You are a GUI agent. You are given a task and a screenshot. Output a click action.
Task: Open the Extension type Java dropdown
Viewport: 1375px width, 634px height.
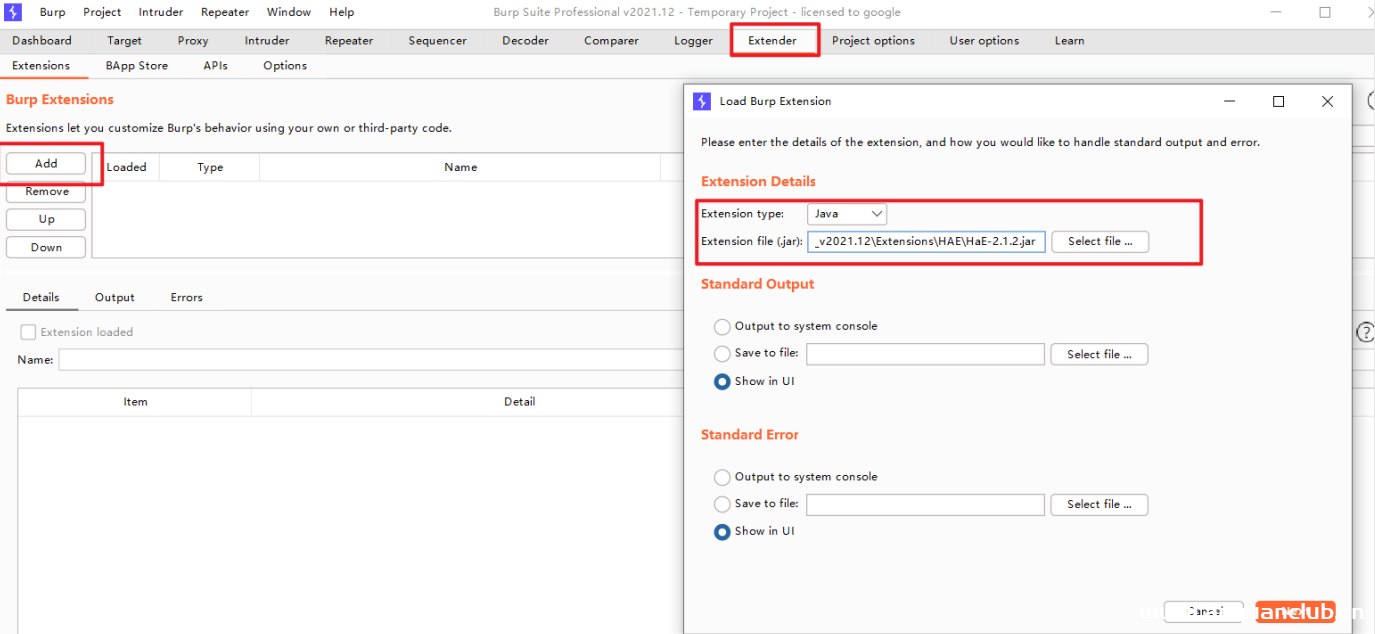846,214
